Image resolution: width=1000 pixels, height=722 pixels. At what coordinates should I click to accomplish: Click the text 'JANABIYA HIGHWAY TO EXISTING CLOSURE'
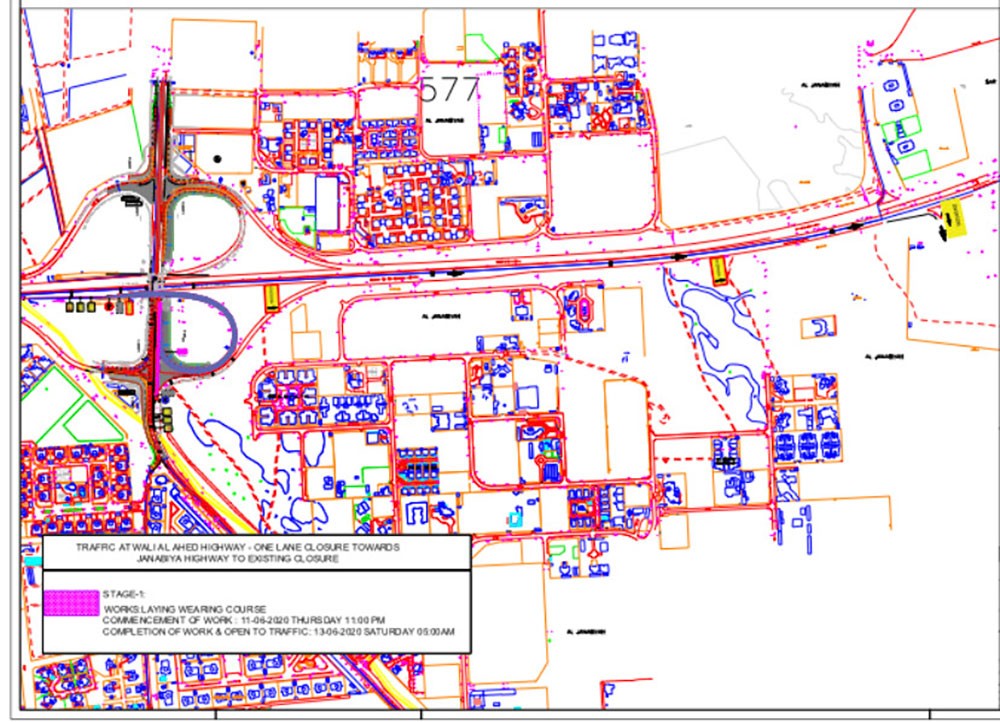point(237,559)
